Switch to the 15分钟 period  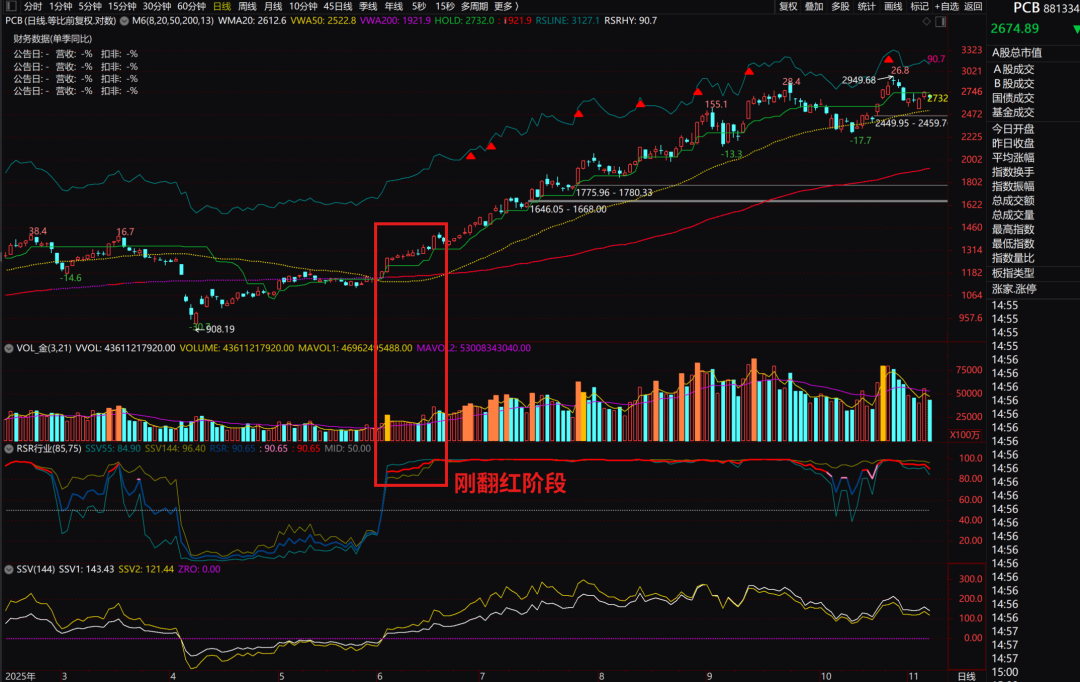coord(122,6)
